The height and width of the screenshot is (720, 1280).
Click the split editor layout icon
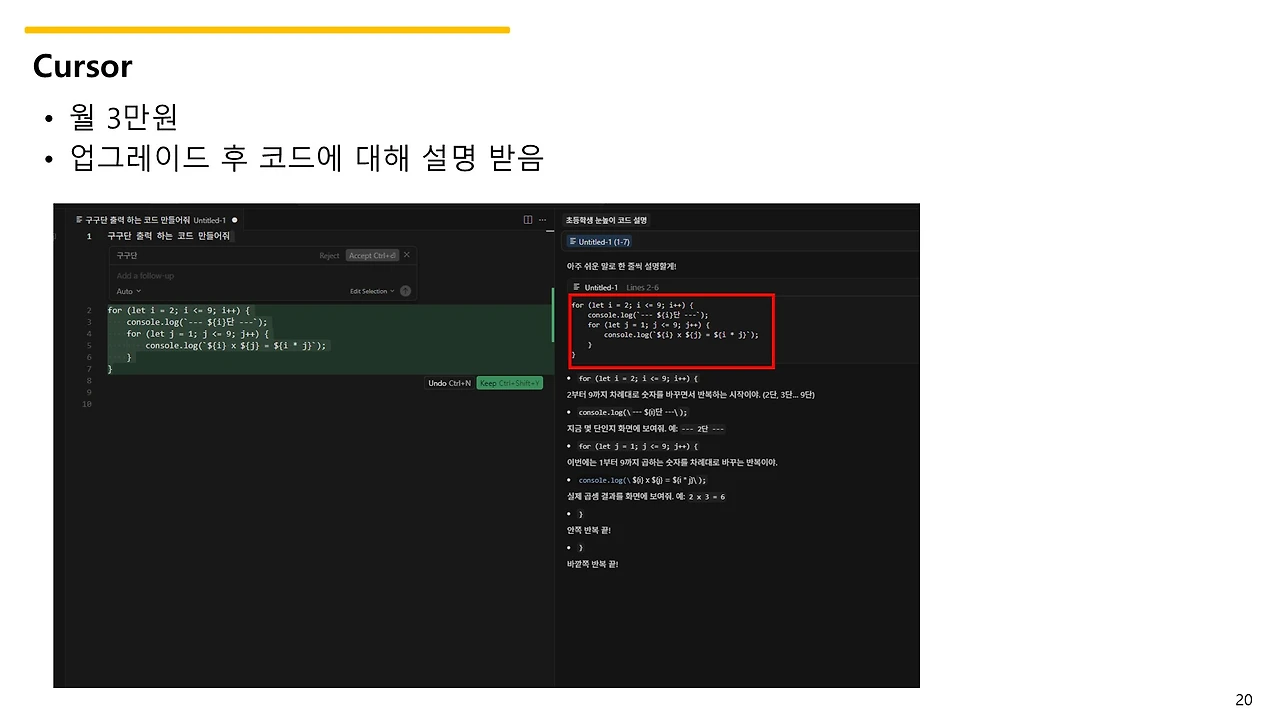coord(527,220)
